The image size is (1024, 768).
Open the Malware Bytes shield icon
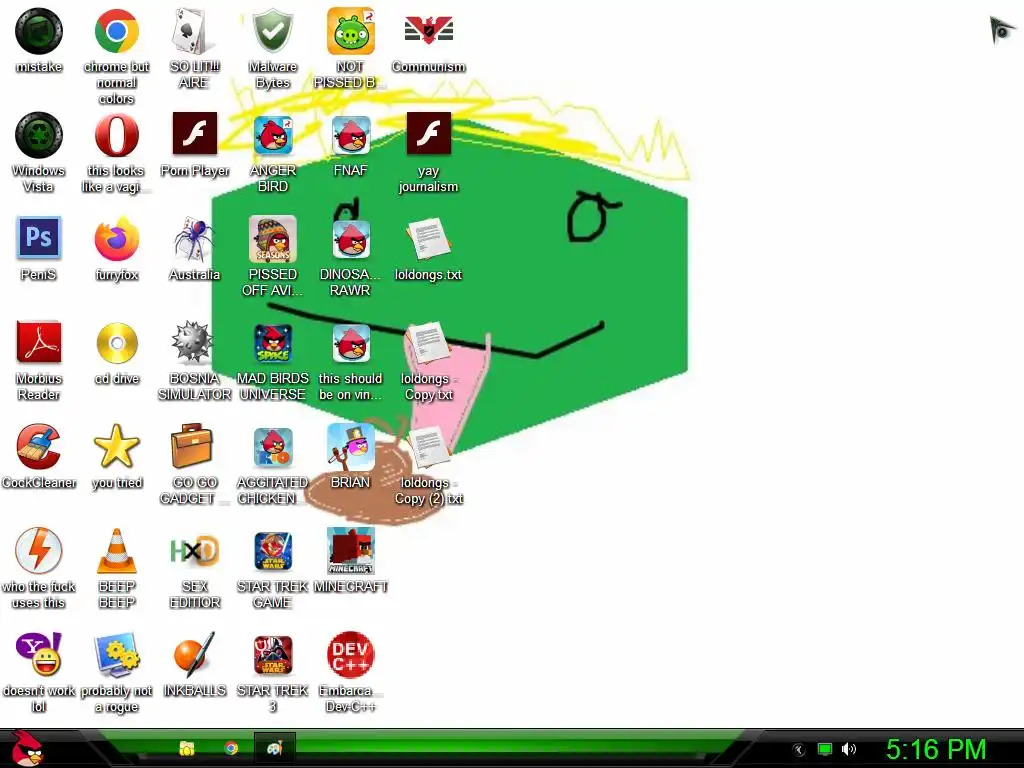tap(272, 31)
